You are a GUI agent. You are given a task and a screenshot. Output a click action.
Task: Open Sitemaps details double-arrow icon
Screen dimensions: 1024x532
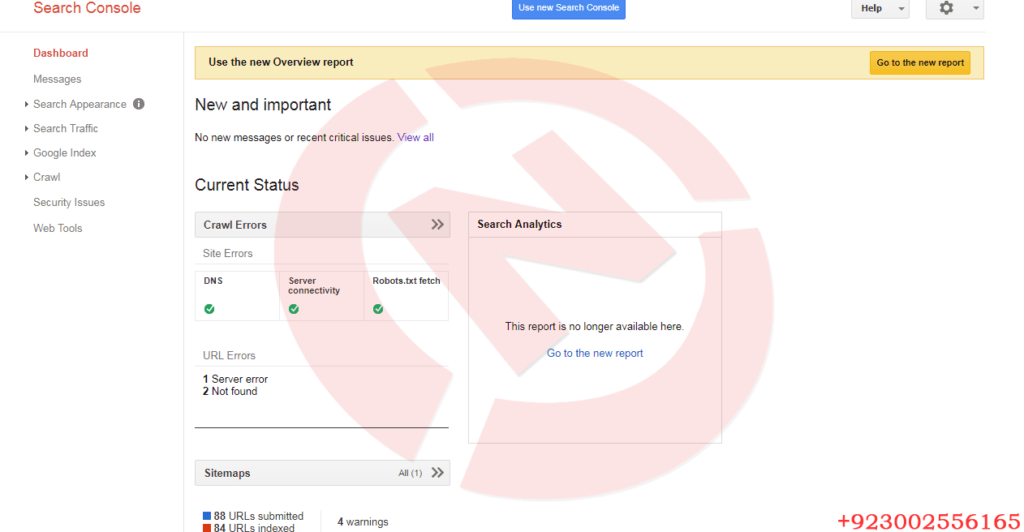coord(437,473)
